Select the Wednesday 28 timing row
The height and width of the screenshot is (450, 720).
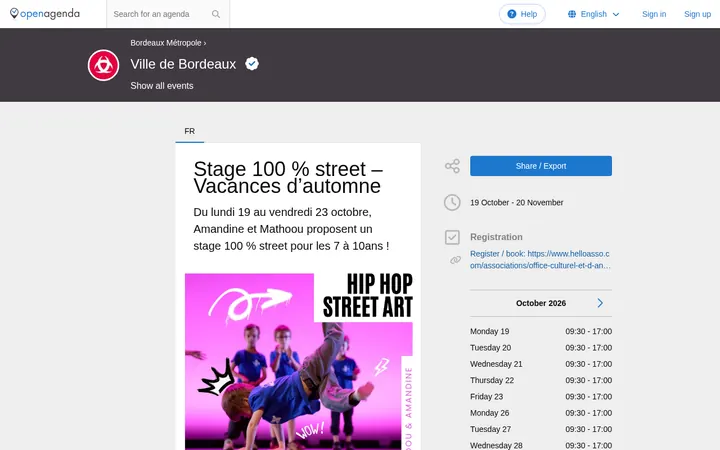tap(540, 445)
